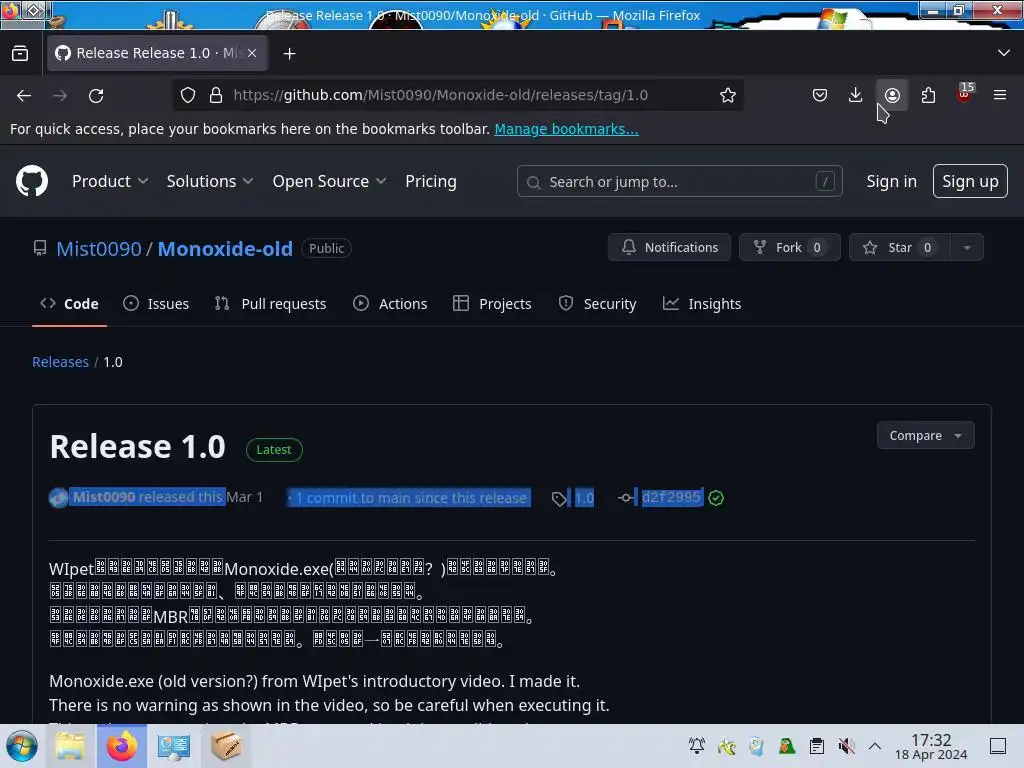Open the 1.0 tag link
The width and height of the screenshot is (1024, 768).
point(584,498)
